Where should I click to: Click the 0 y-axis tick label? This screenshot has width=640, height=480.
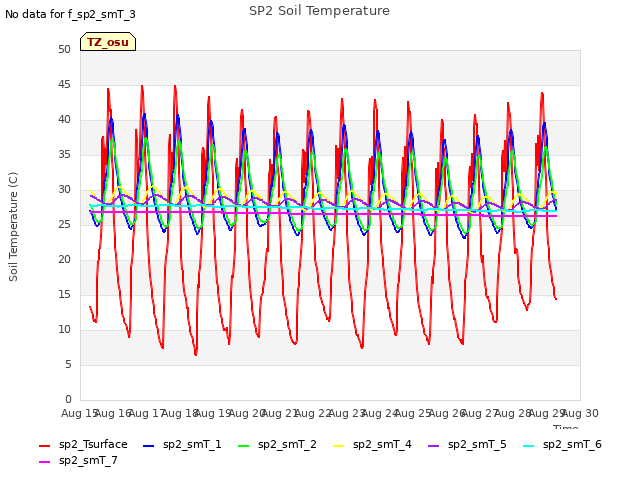pyautogui.click(x=68, y=399)
